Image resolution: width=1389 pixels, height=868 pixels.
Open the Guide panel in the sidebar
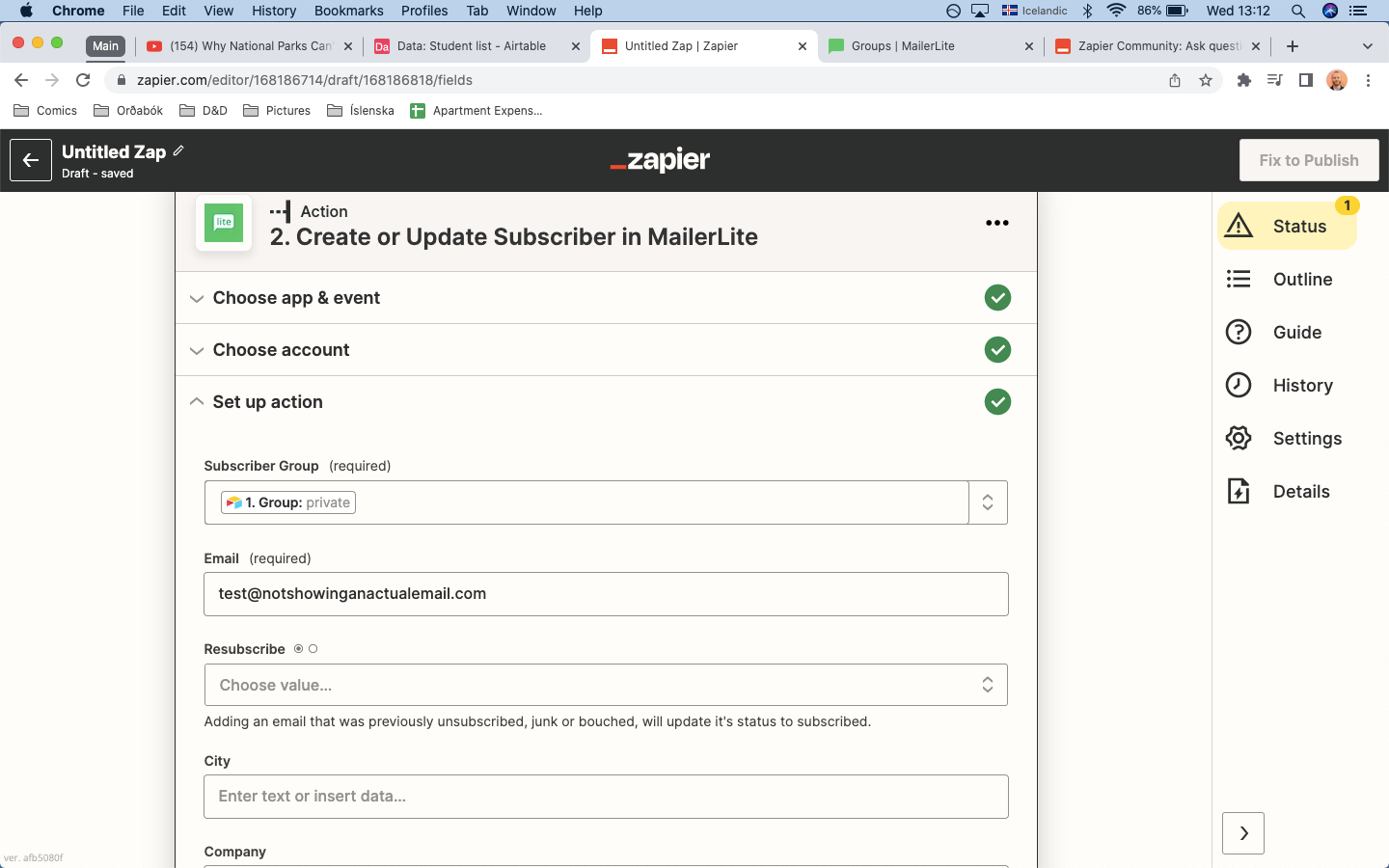coord(1274,333)
